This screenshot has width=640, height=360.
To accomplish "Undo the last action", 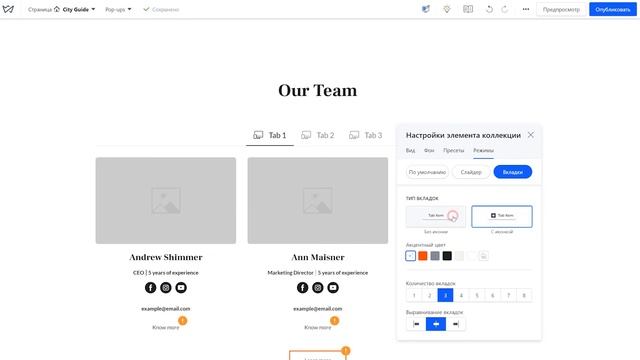I will [489, 9].
